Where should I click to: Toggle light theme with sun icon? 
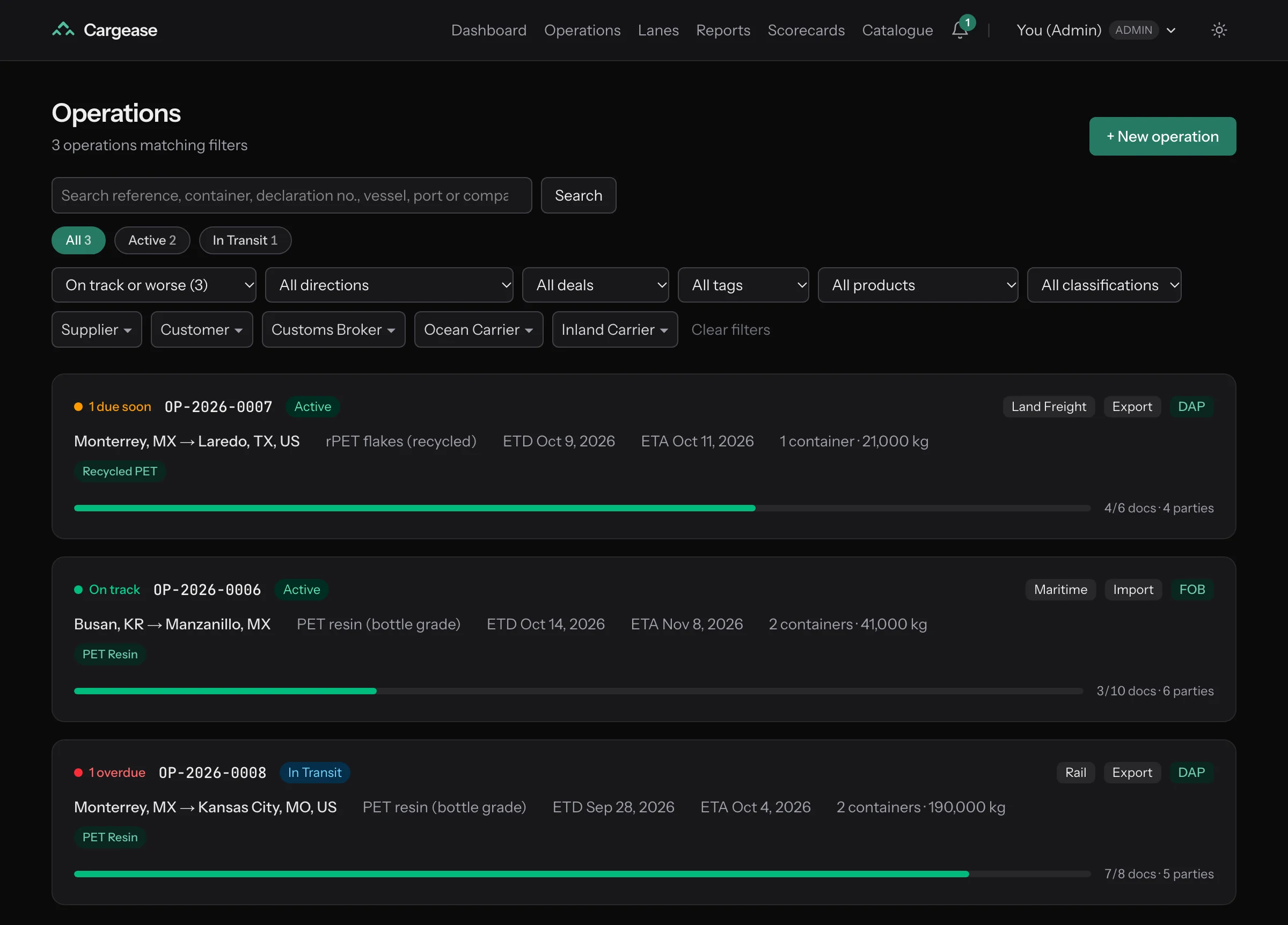[1219, 30]
